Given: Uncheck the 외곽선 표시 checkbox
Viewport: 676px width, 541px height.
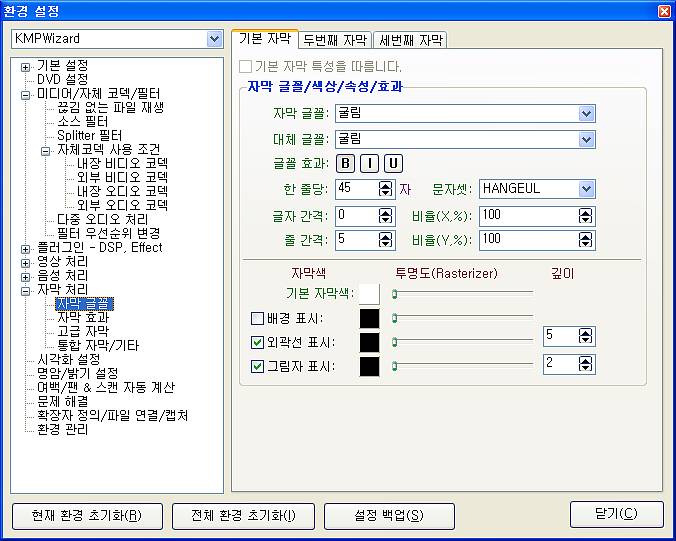Looking at the screenshot, I should click(258, 342).
